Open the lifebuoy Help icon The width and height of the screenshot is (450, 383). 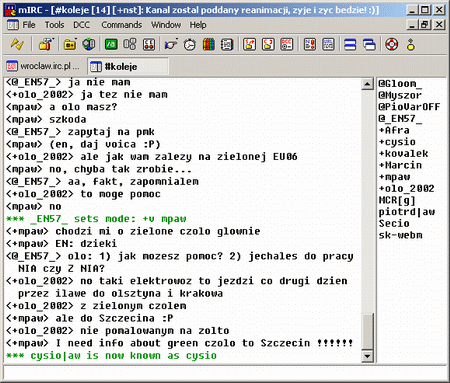pos(392,44)
